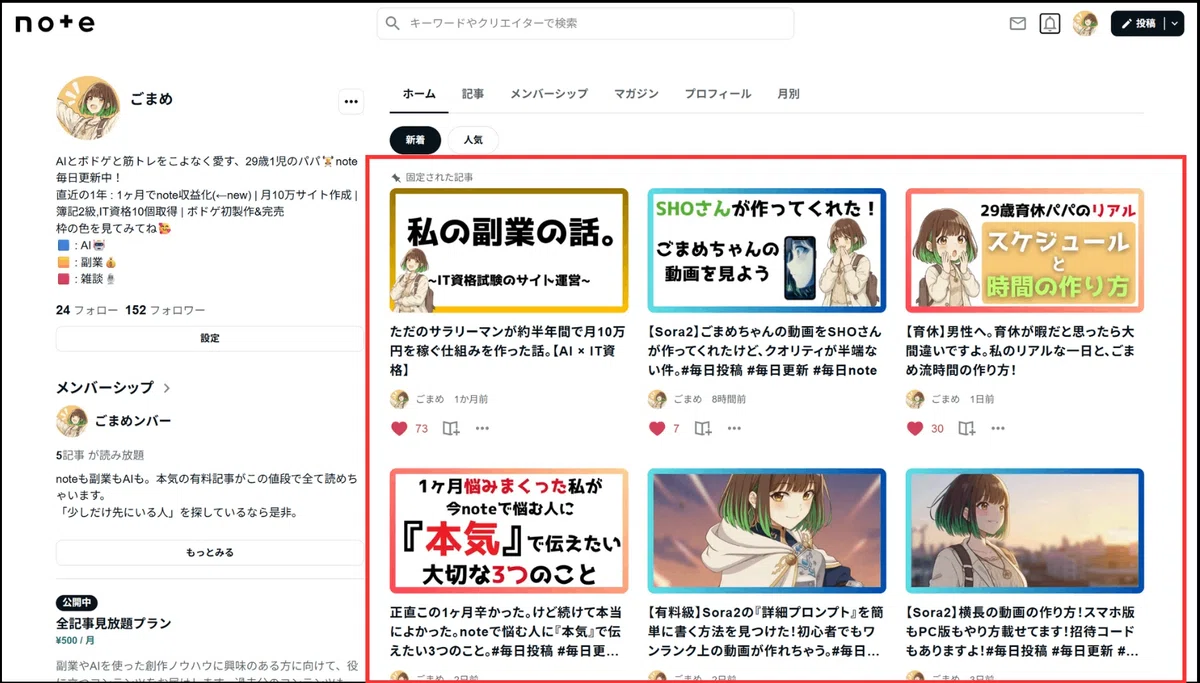Open the 152 フォロワー list
The image size is (1200, 683).
[x=165, y=310]
